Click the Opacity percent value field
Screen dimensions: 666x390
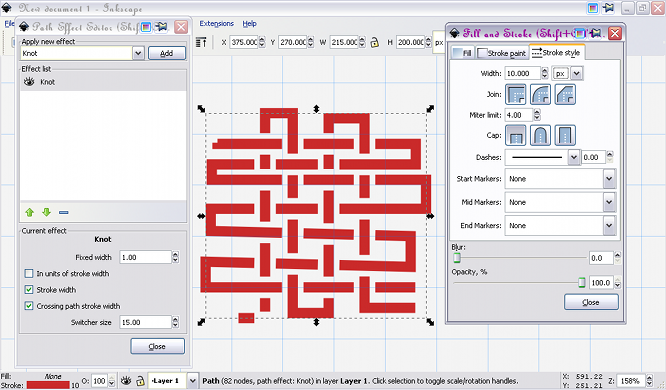pos(601,283)
